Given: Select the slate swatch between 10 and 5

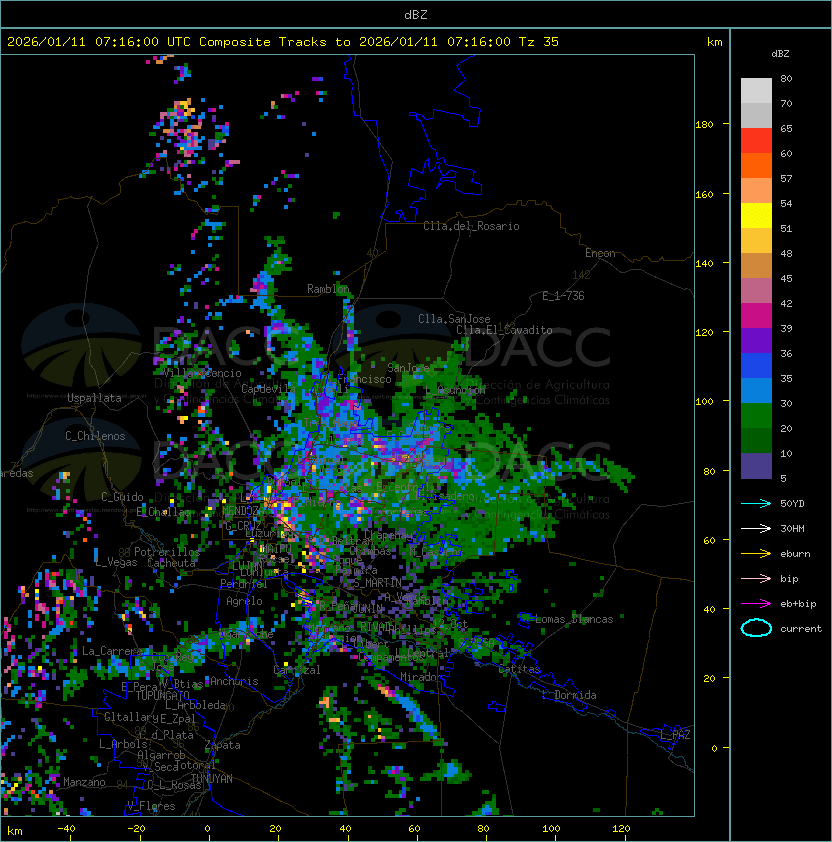Looking at the screenshot, I should [756, 466].
